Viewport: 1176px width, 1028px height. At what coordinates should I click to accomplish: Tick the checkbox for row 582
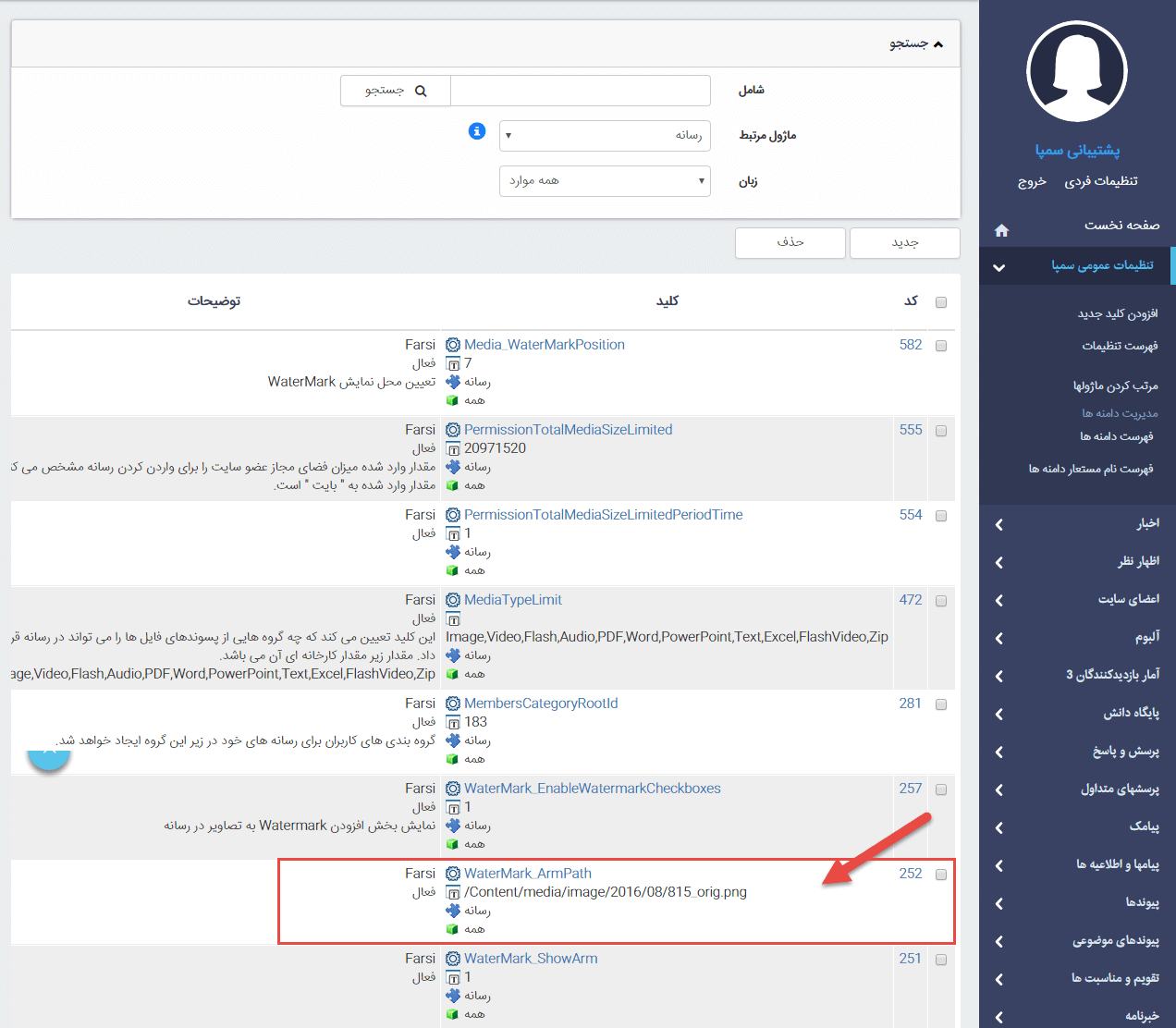pos(941,346)
